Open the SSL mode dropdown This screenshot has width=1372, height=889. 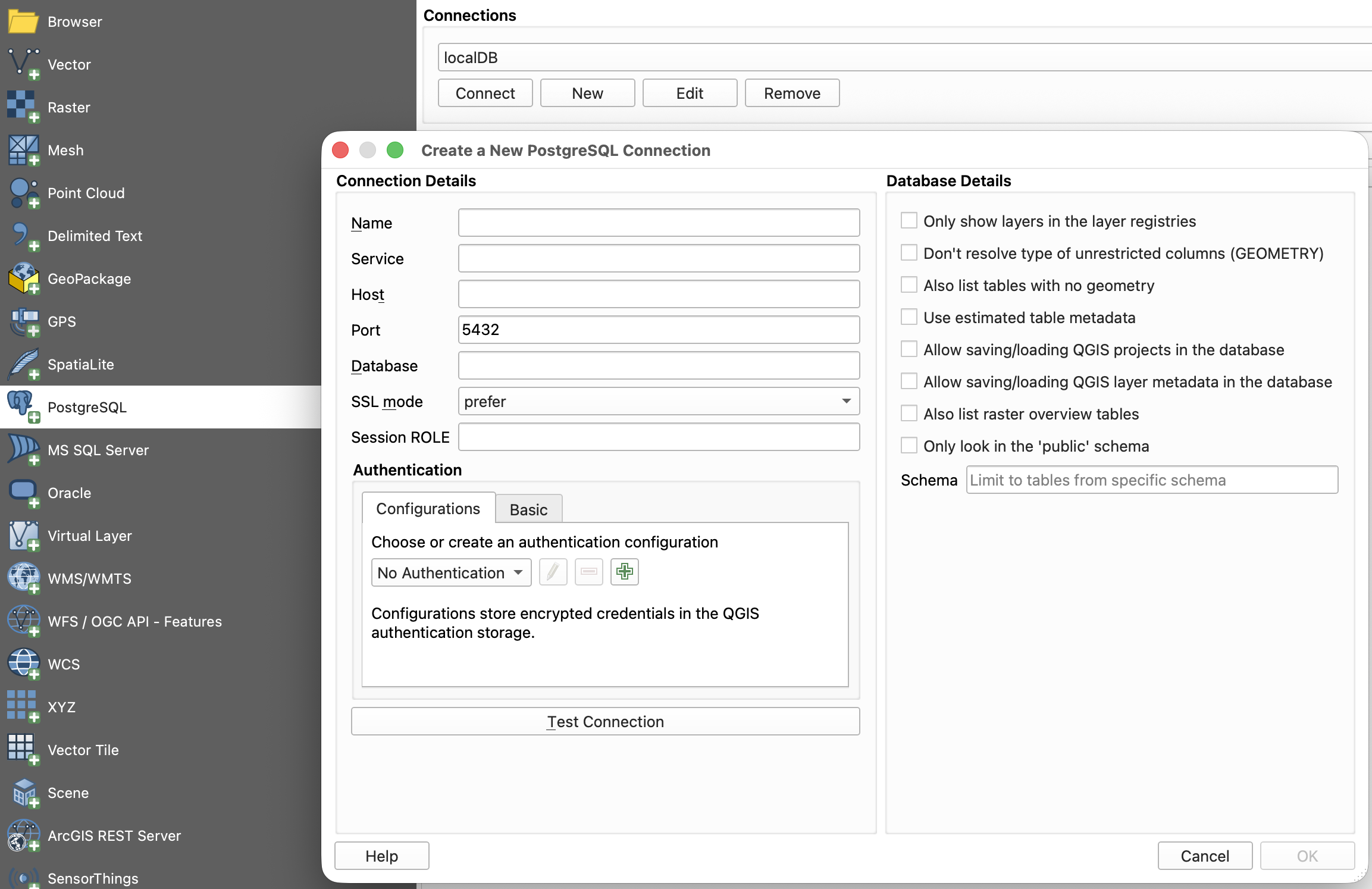[659, 402]
